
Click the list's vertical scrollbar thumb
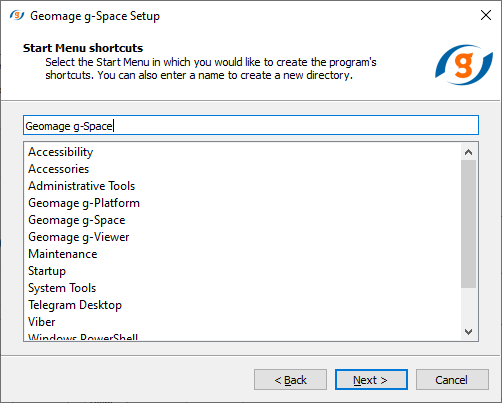(468, 224)
